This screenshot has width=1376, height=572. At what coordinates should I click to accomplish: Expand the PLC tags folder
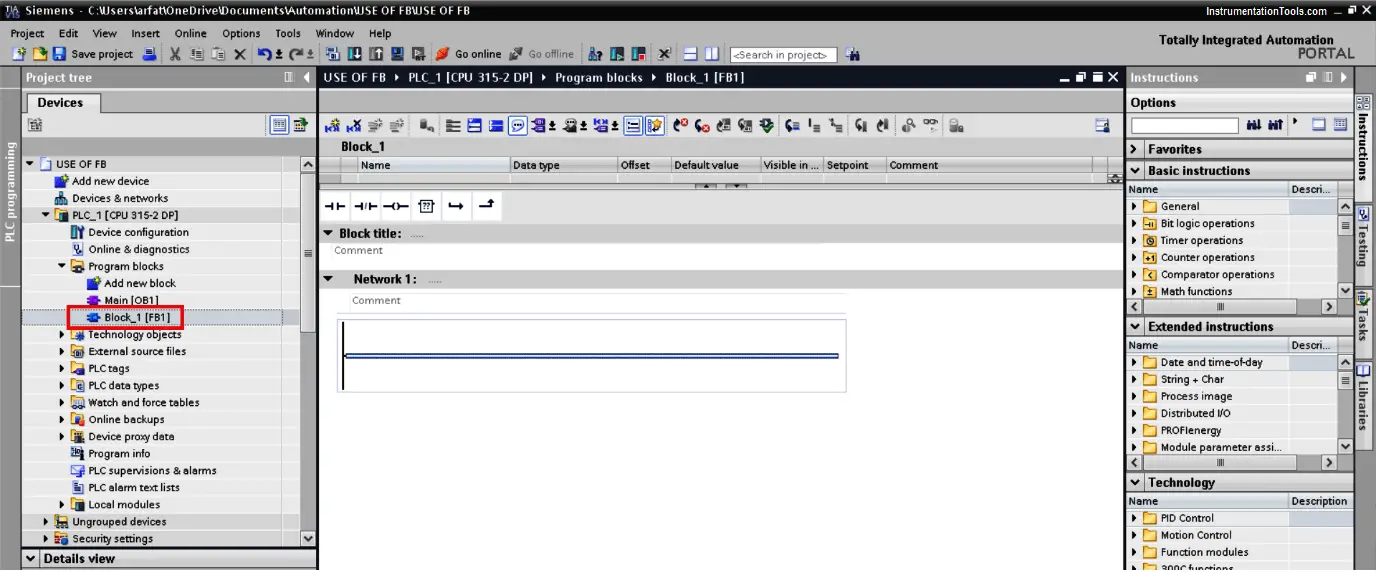pos(62,369)
